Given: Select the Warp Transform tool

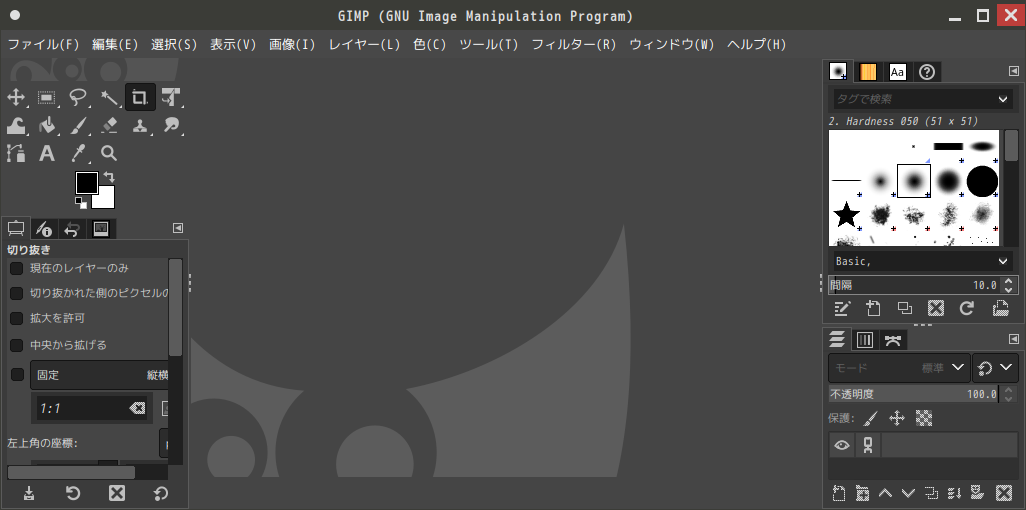Looking at the screenshot, I should pyautogui.click(x=15, y=126).
